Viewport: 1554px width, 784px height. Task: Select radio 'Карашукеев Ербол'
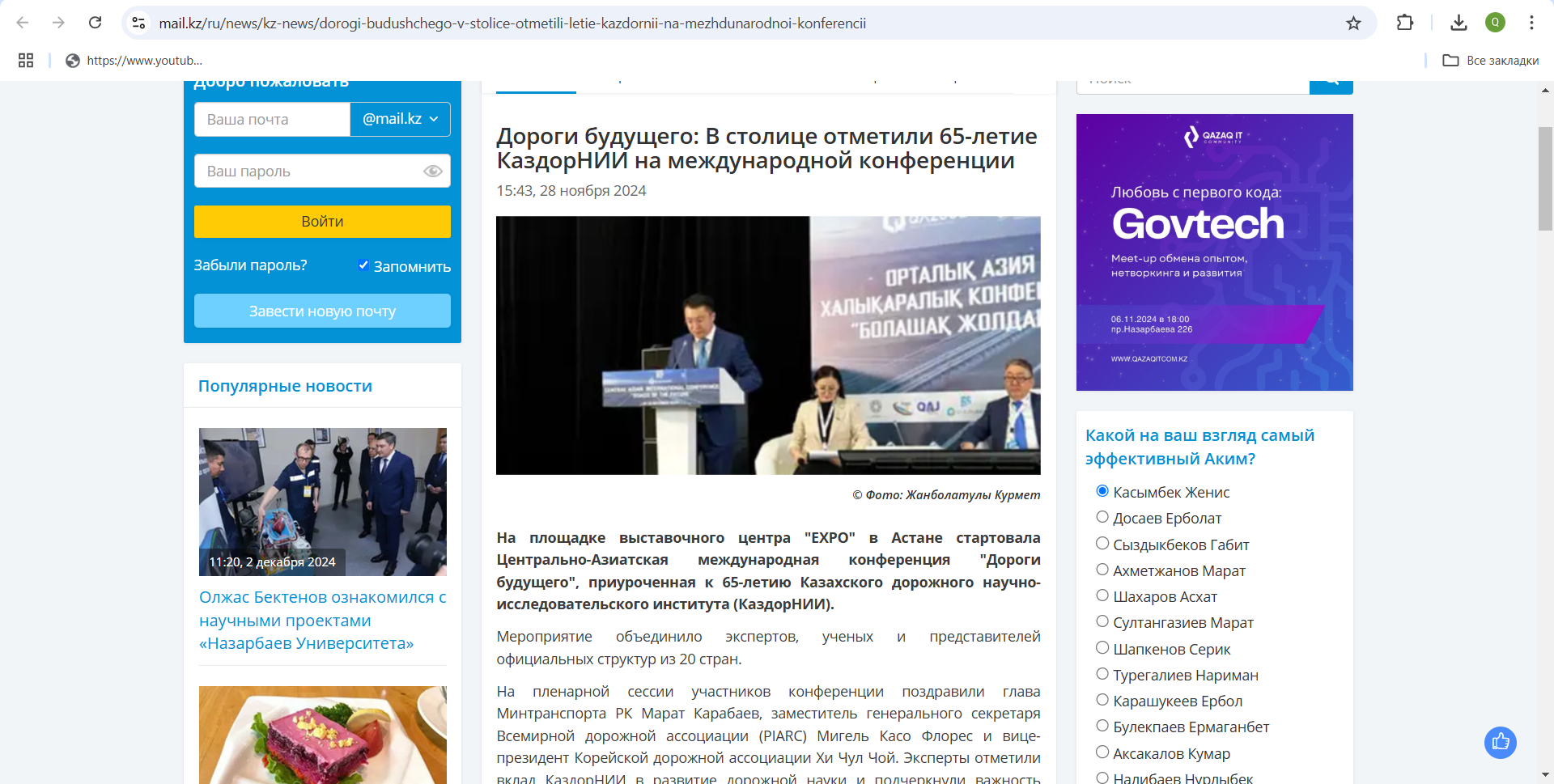click(x=1102, y=700)
